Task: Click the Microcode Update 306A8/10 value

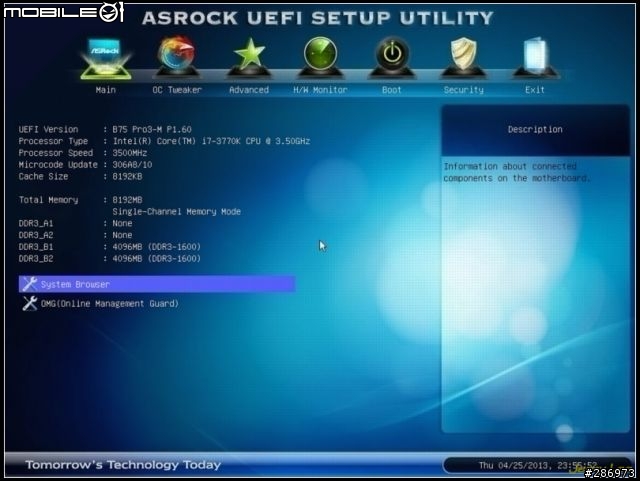Action: pos(132,165)
